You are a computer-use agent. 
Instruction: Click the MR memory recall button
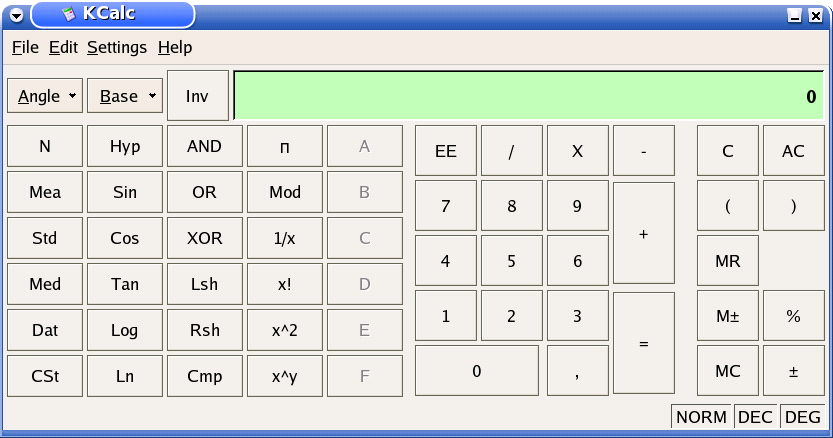[728, 260]
